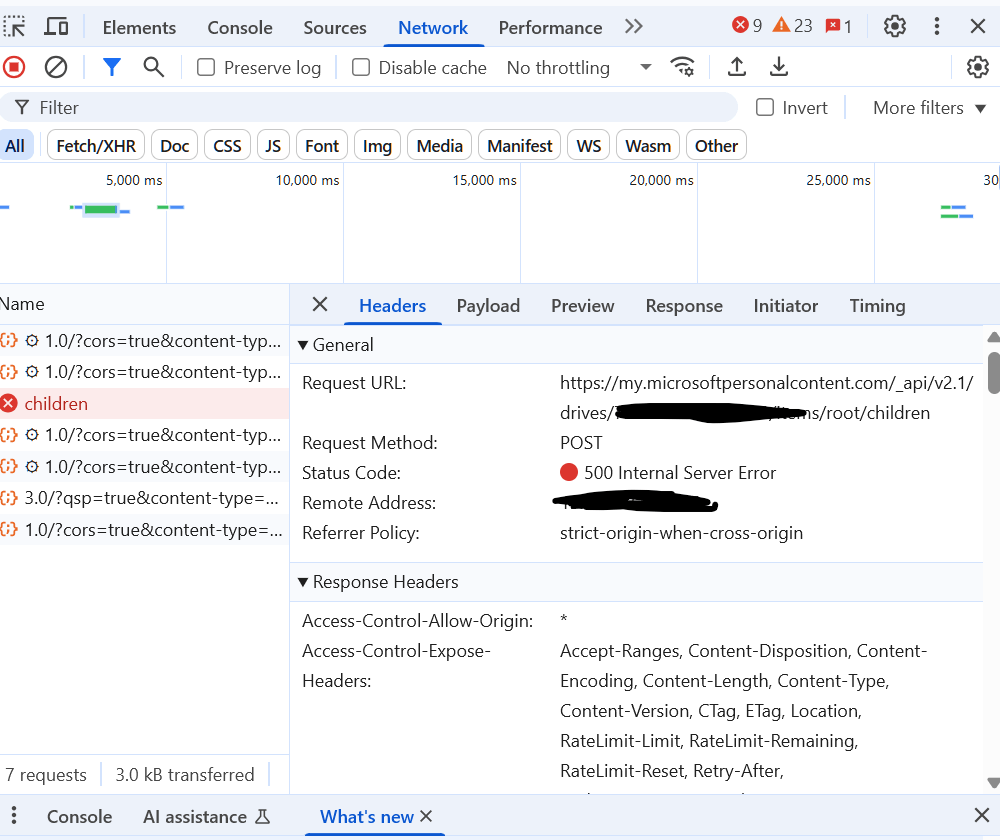
Task: Click the Filter text input field
Action: coord(369,108)
